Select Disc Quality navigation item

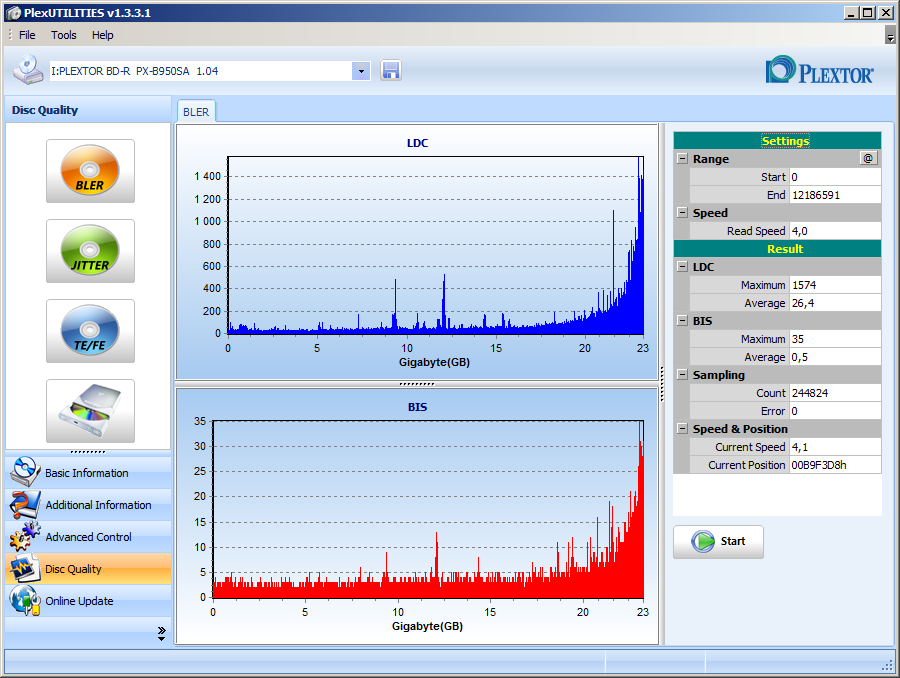(x=88, y=569)
